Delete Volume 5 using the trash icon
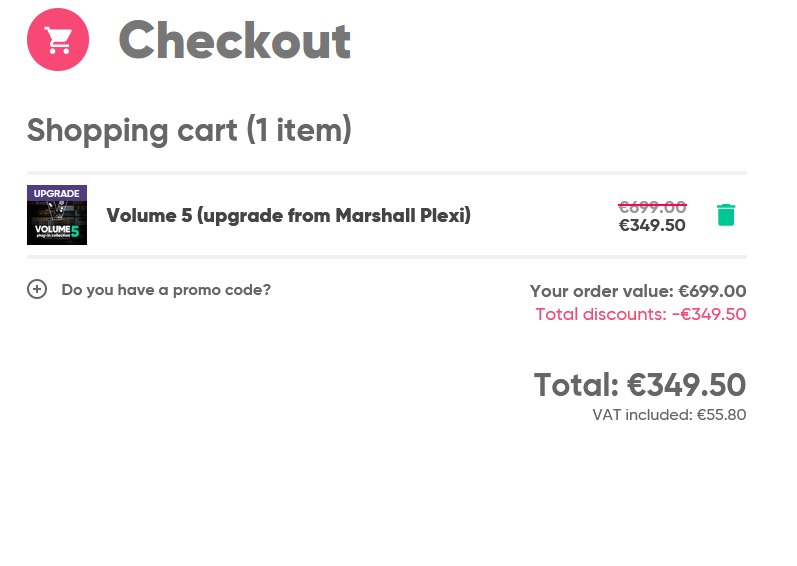The image size is (797, 566). [x=726, y=215]
